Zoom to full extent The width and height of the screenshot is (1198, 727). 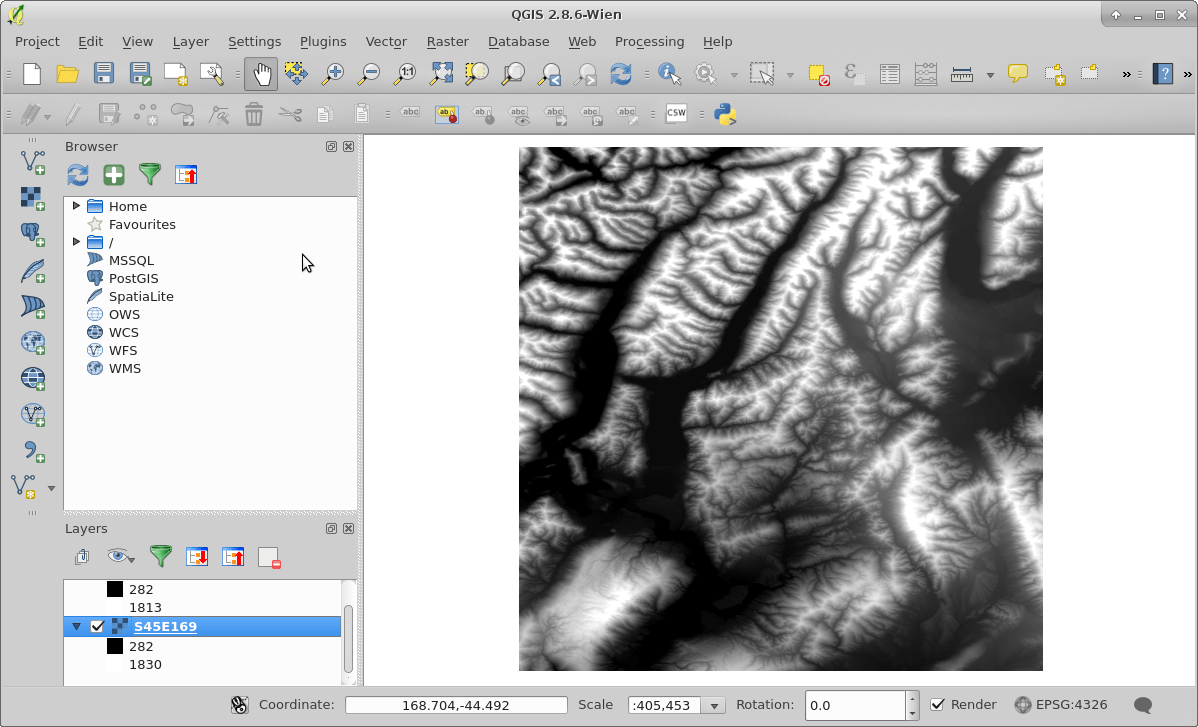coord(441,74)
